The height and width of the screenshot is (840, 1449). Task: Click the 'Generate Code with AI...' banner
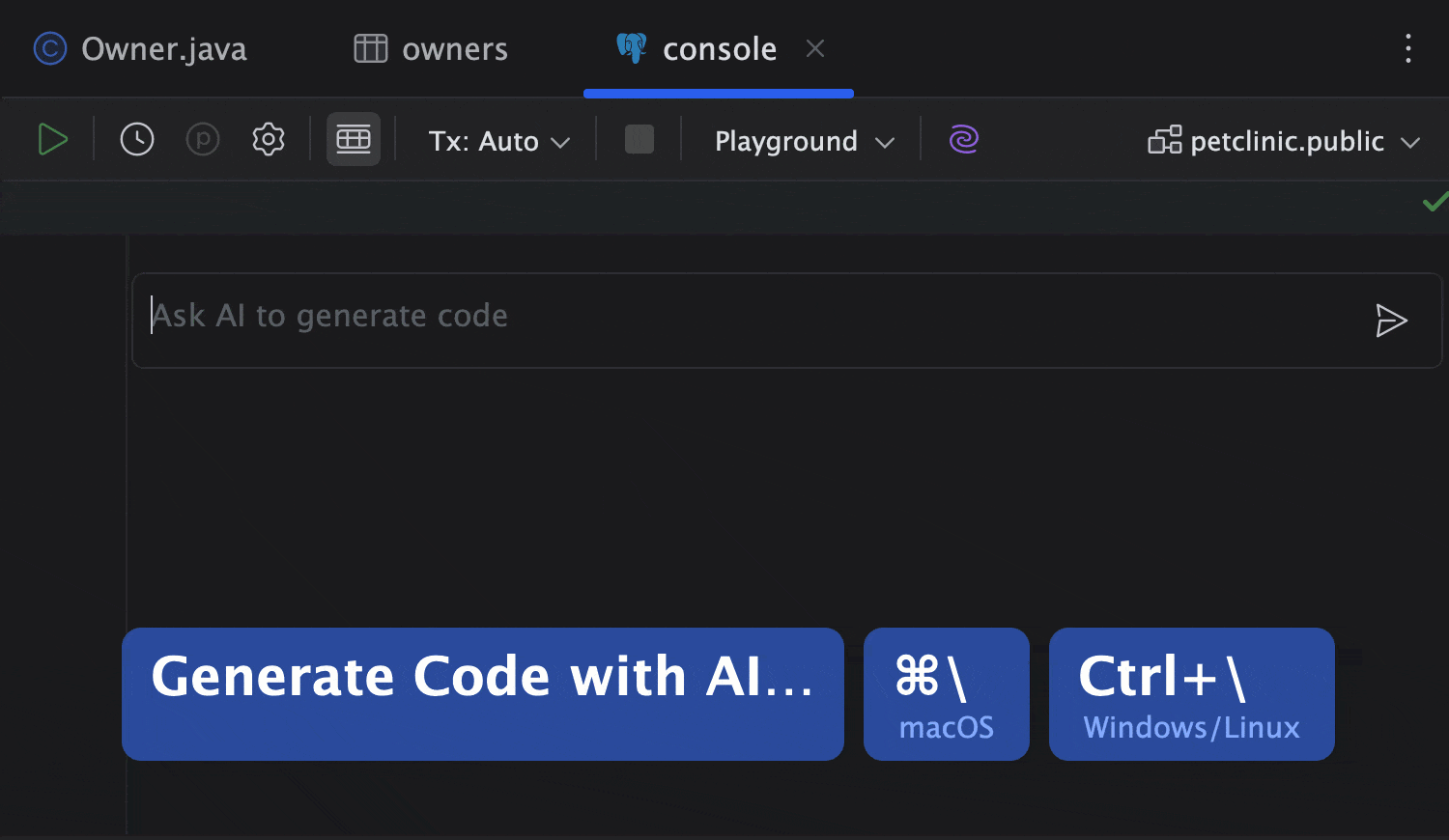point(483,694)
